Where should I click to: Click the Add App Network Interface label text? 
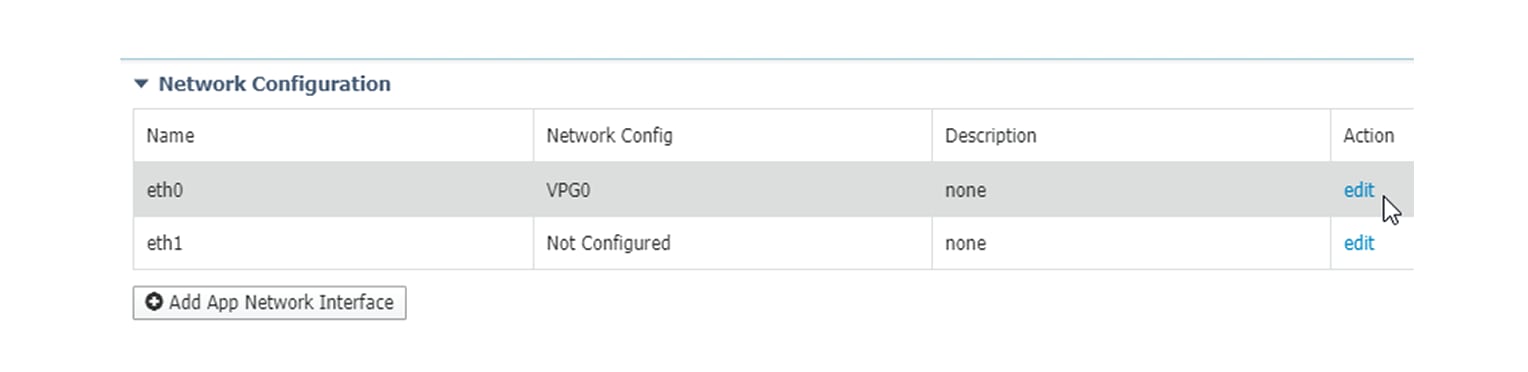click(x=281, y=302)
